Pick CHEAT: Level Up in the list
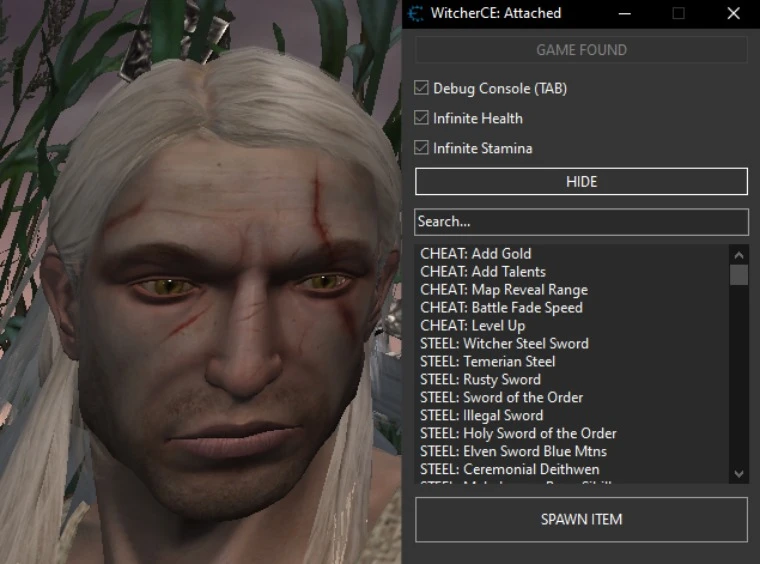Viewport: 760px width, 564px height. [472, 326]
